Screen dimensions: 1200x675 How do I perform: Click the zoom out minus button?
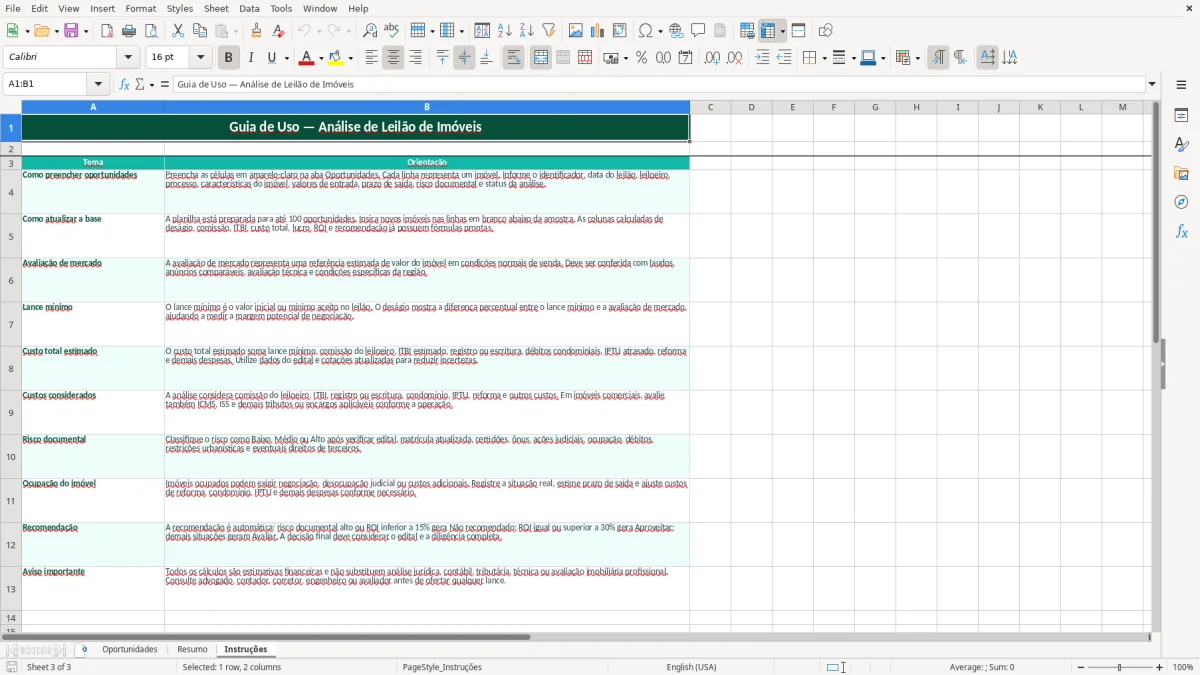(1079, 667)
